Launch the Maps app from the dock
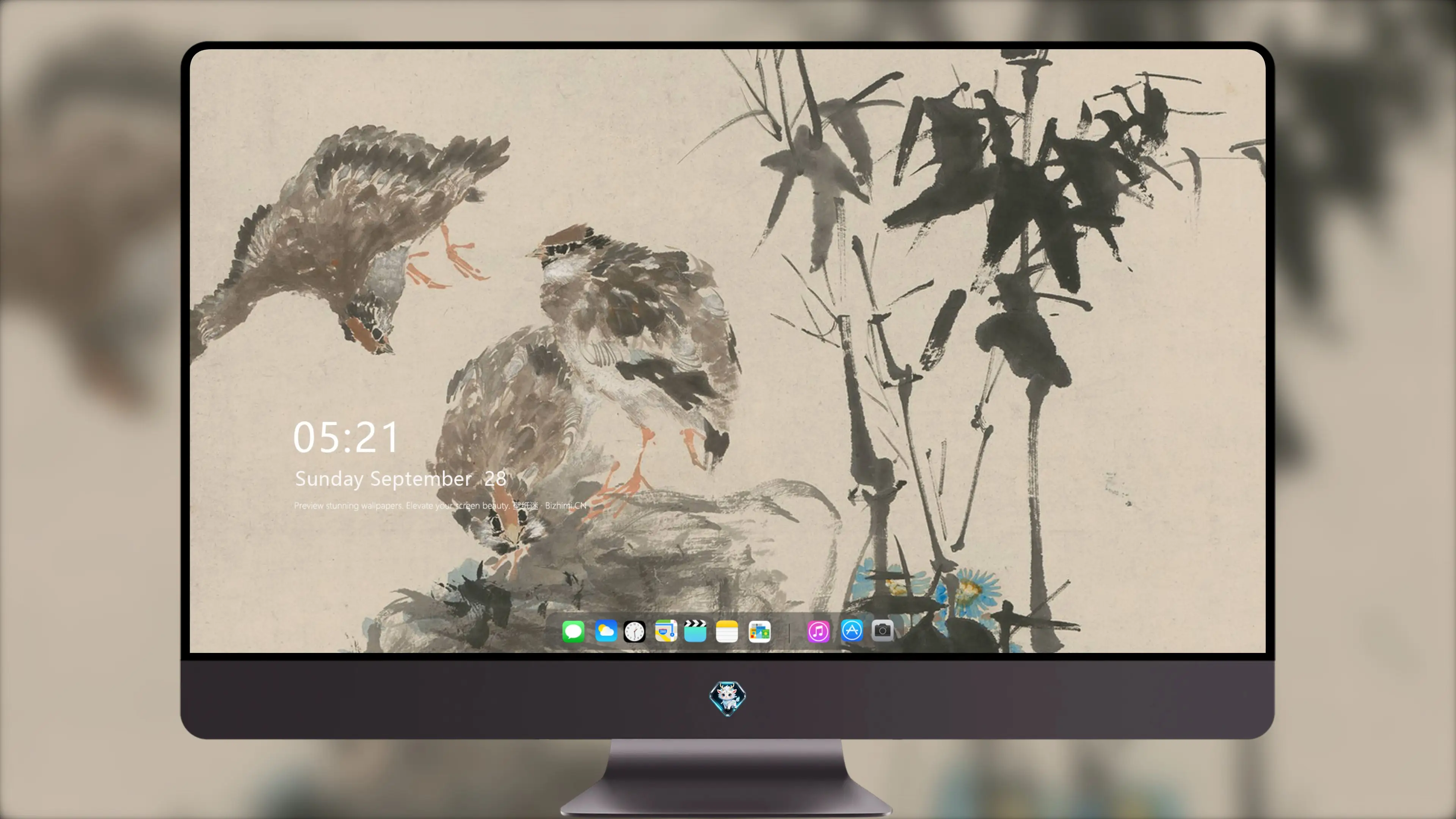Screen dimensions: 1456x819 click(666, 631)
